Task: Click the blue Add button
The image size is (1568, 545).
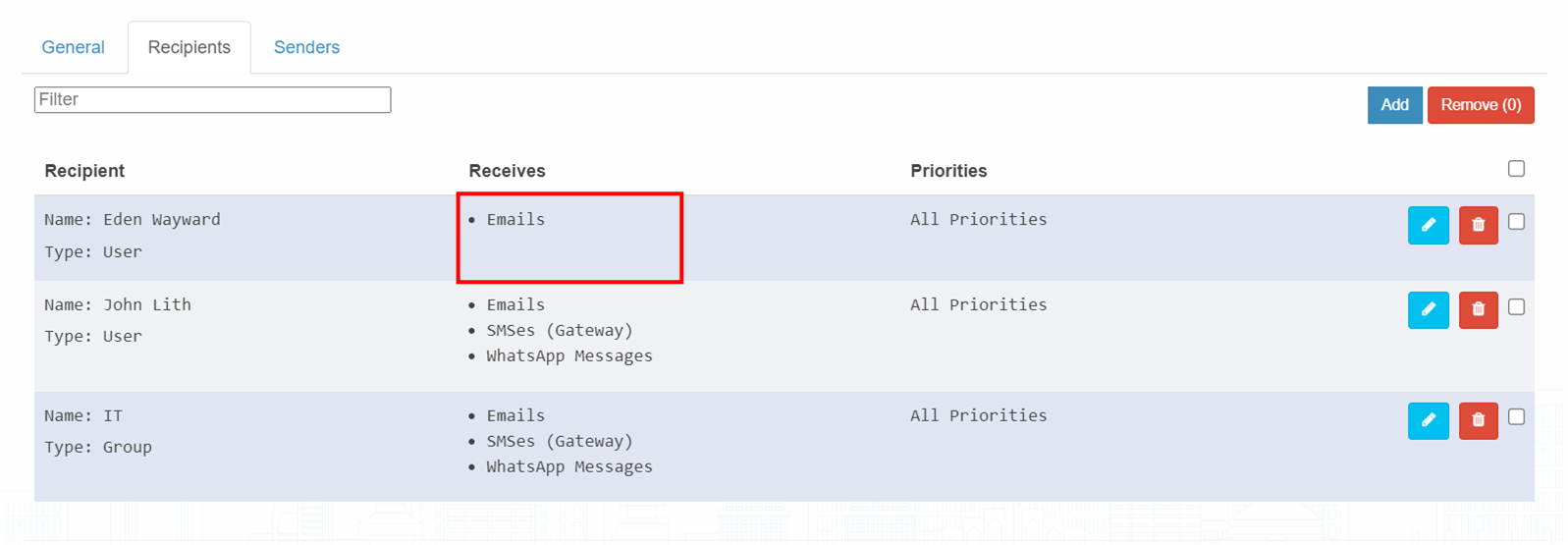Action: click(x=1394, y=105)
